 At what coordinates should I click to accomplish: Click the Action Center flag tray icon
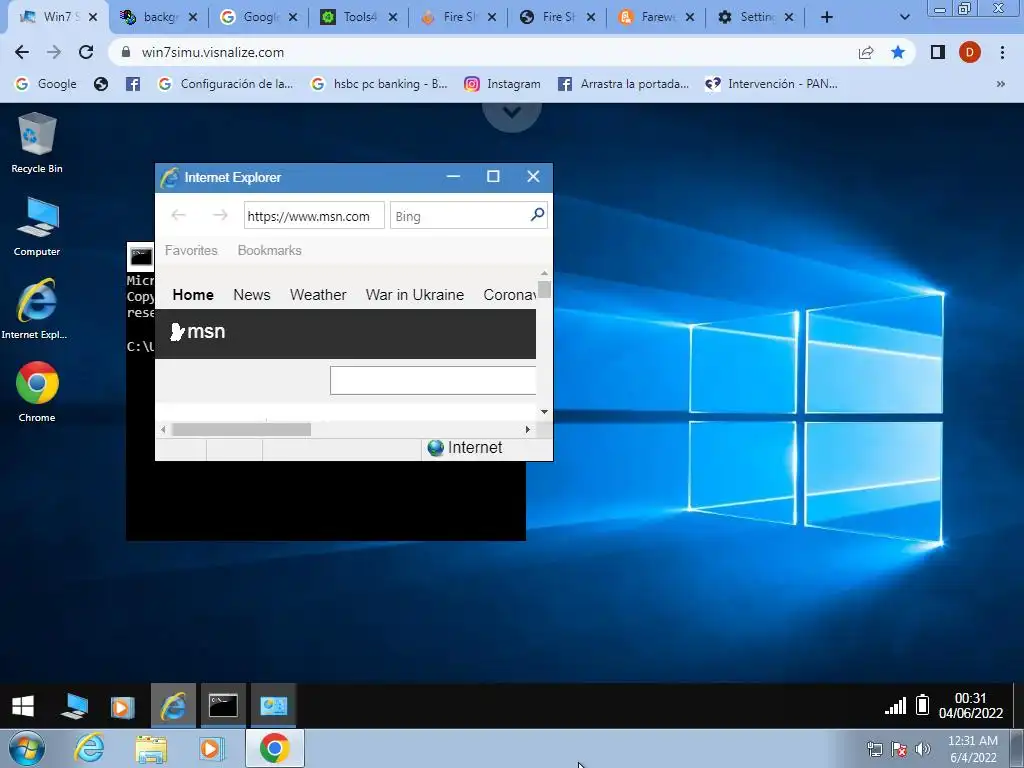(x=899, y=749)
